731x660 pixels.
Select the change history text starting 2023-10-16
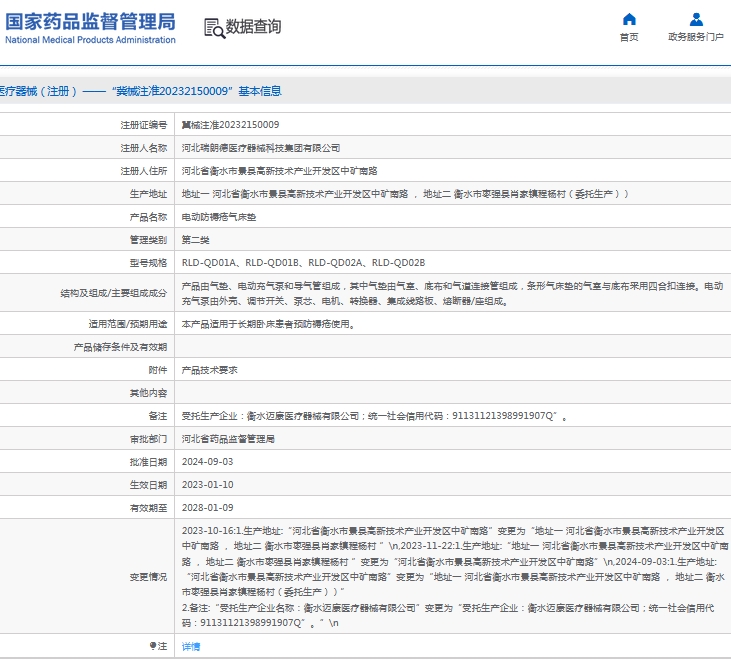tap(454, 577)
